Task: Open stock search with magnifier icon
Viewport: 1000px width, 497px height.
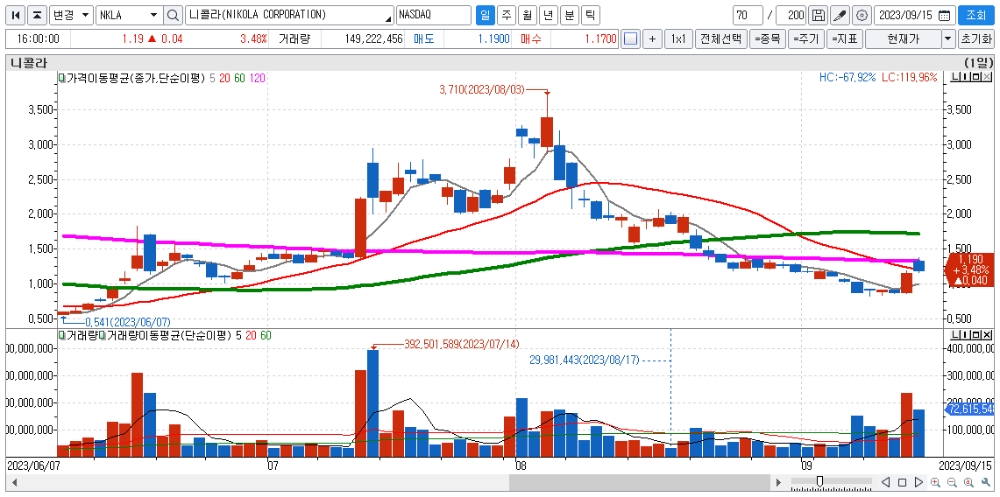Action: pyautogui.click(x=173, y=15)
